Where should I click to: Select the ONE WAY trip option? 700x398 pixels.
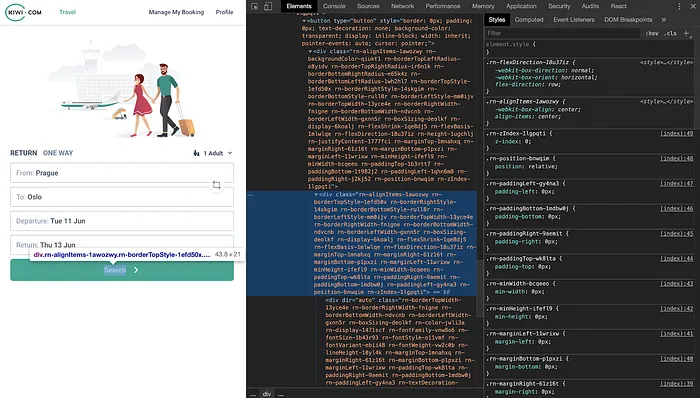click(58, 153)
